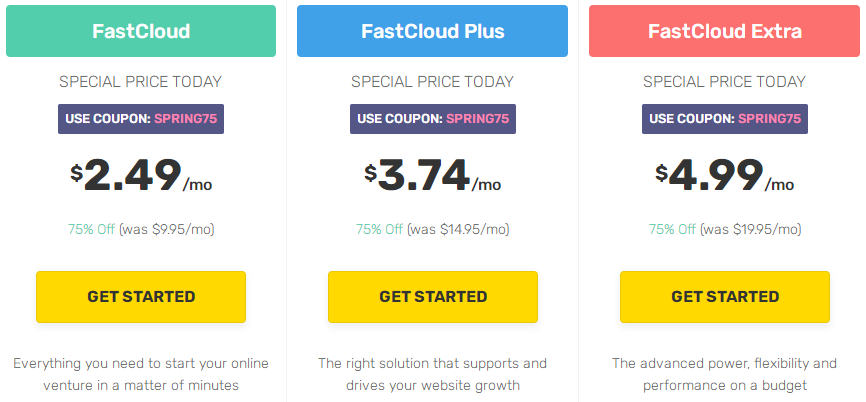Select the blue FastCloud Plus header
Viewport: 866px width, 402px height.
[432, 31]
